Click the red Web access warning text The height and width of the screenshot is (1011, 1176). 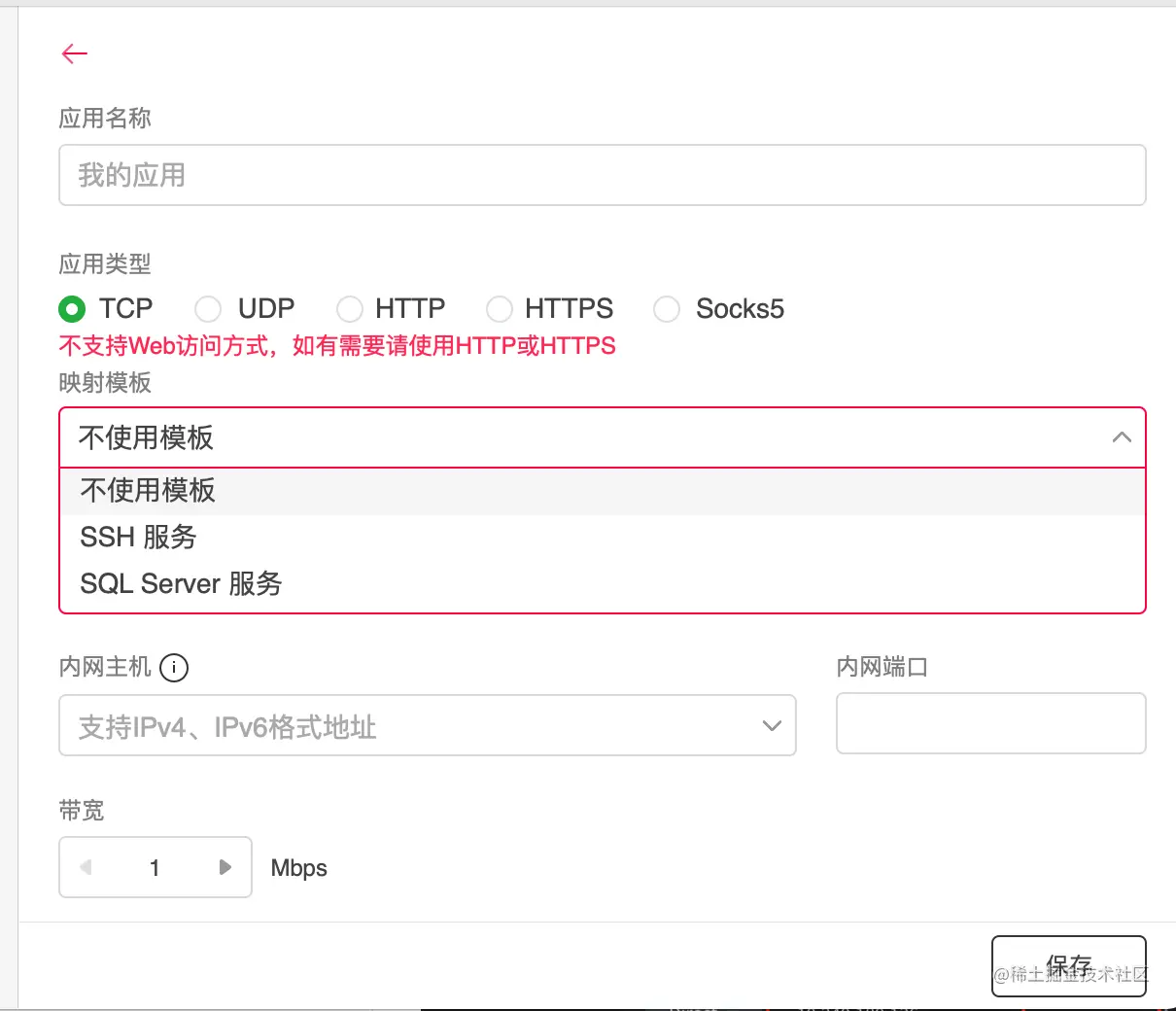pos(337,346)
